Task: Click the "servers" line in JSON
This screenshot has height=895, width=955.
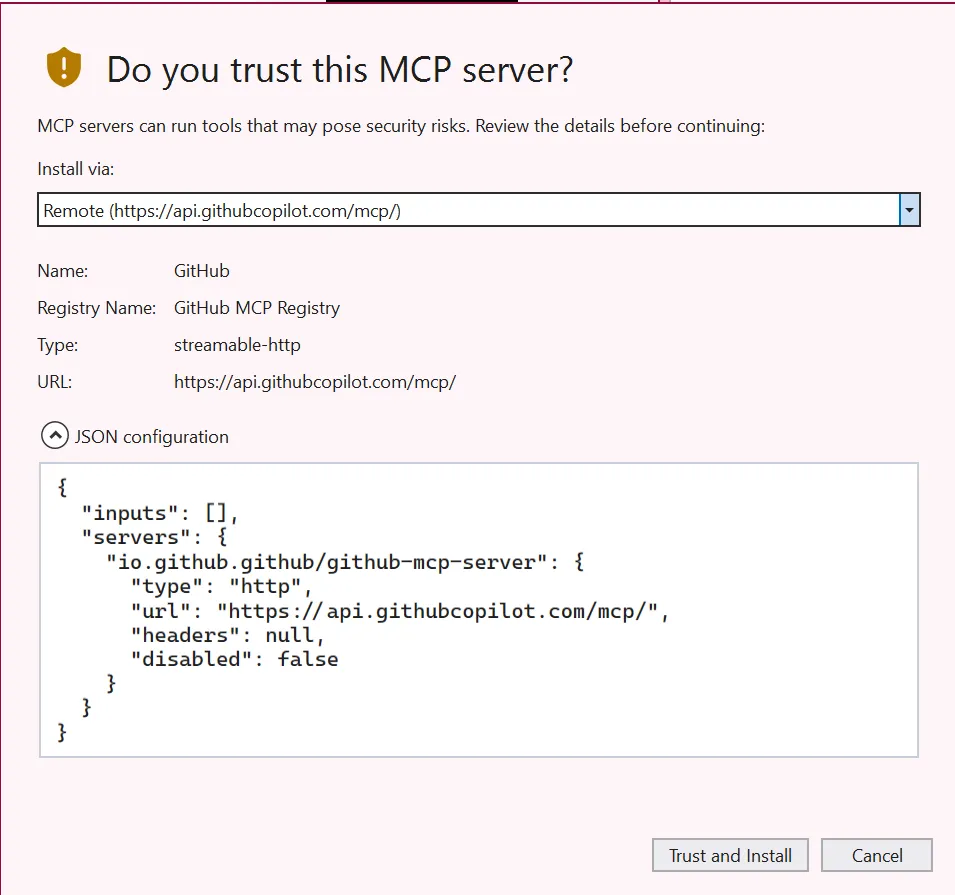Action: pos(155,537)
